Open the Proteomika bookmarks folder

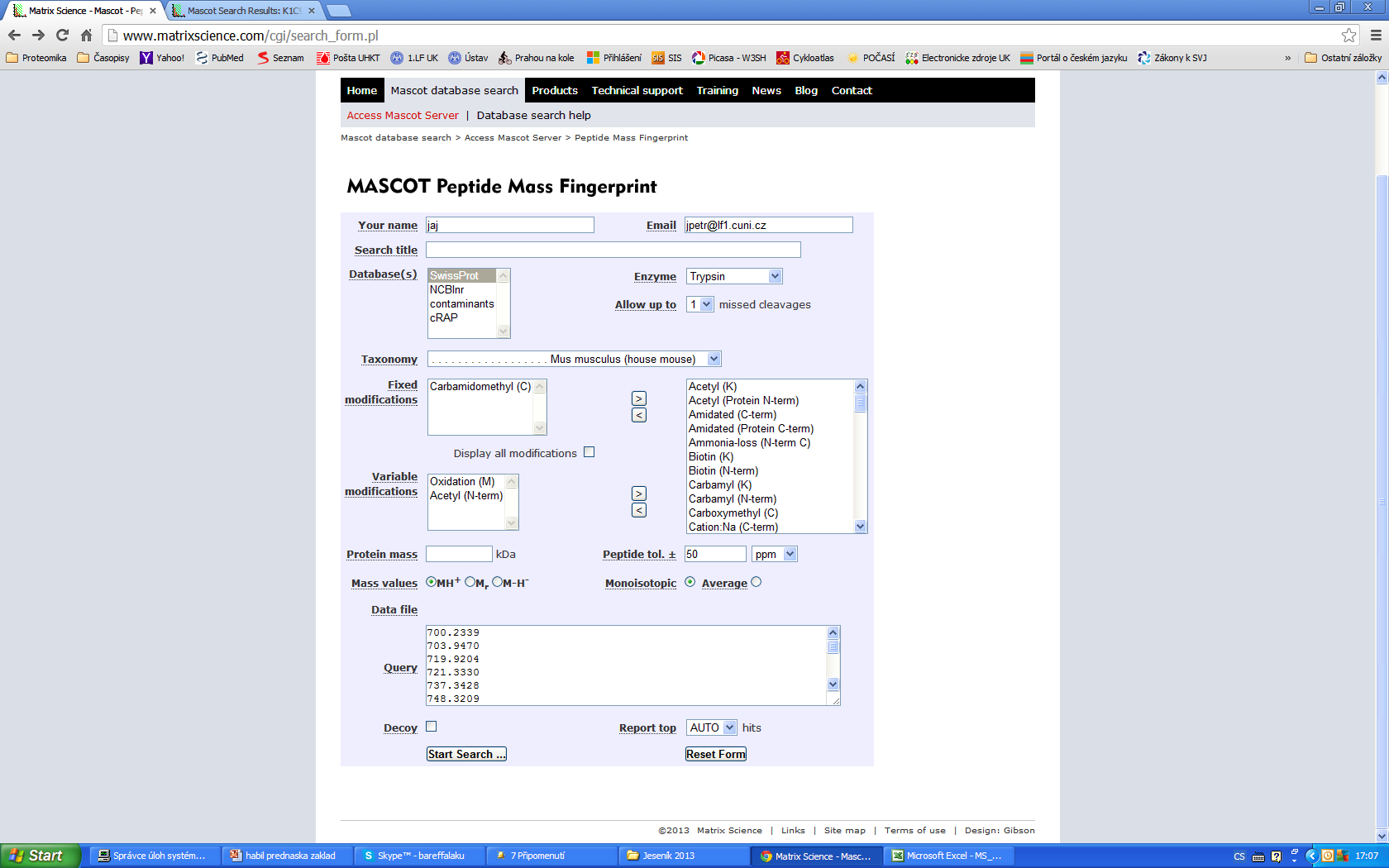tap(36, 58)
